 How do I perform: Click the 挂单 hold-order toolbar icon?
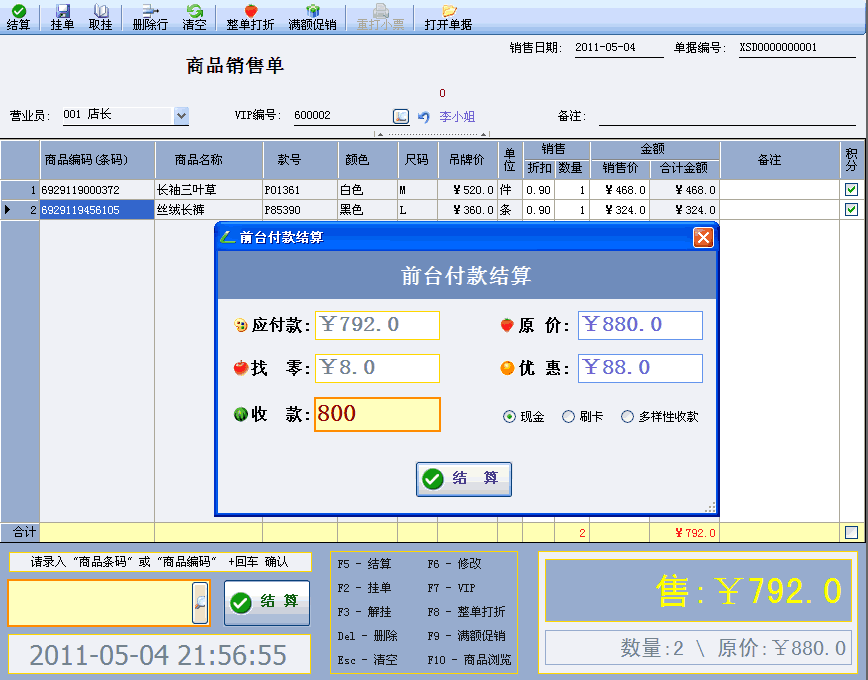coord(62,17)
